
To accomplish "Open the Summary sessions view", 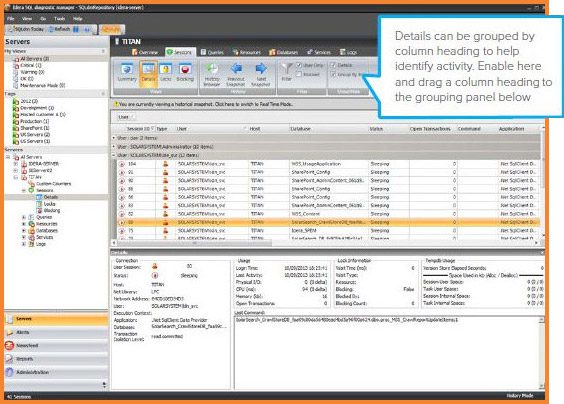I will click(127, 73).
